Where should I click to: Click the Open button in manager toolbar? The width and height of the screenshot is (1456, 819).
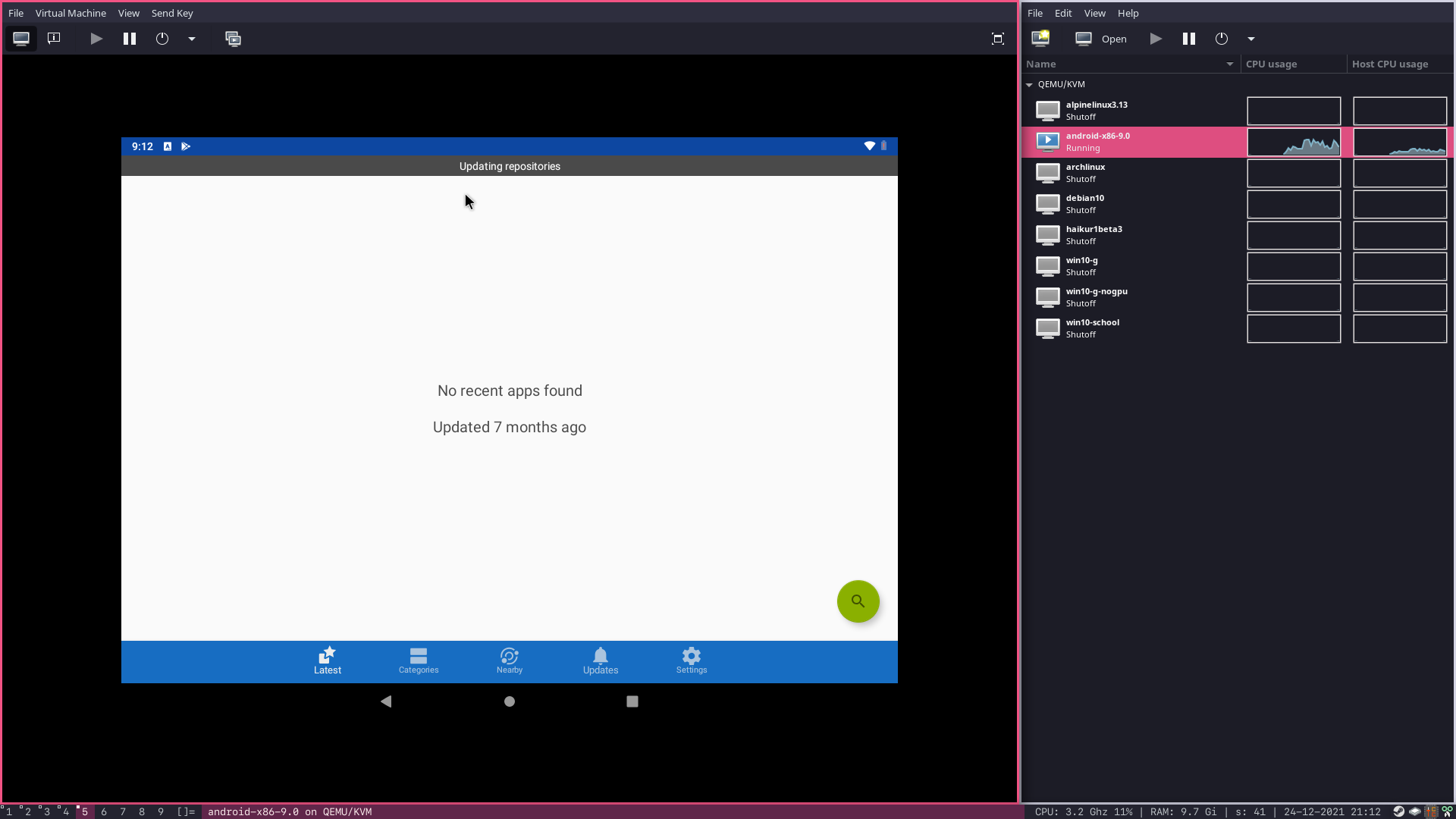[1101, 39]
